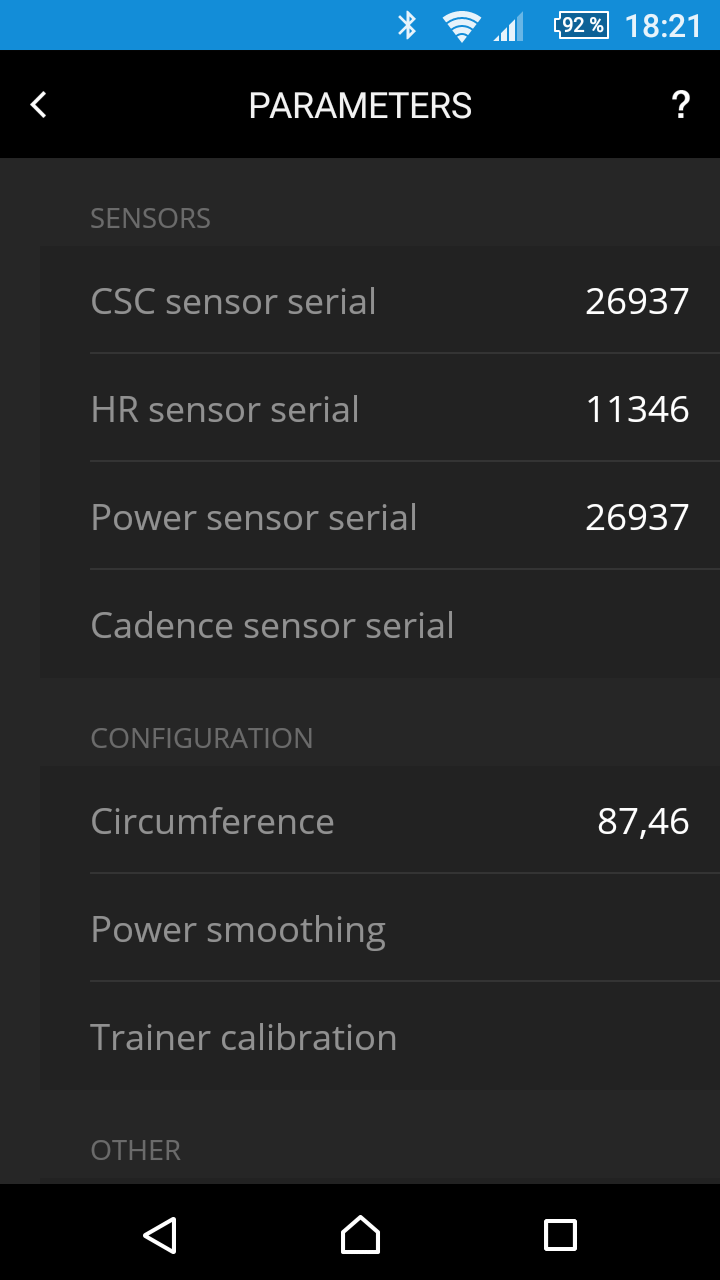Edit the Circumference setting

(x=212, y=821)
